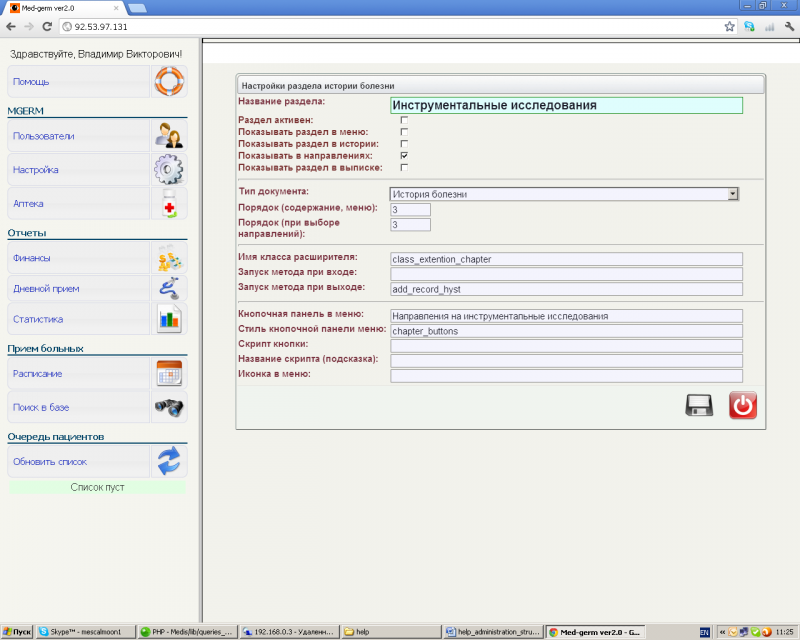The width and height of the screenshot is (800, 640).
Task: Click the binoculars database search icon
Action: (x=169, y=407)
